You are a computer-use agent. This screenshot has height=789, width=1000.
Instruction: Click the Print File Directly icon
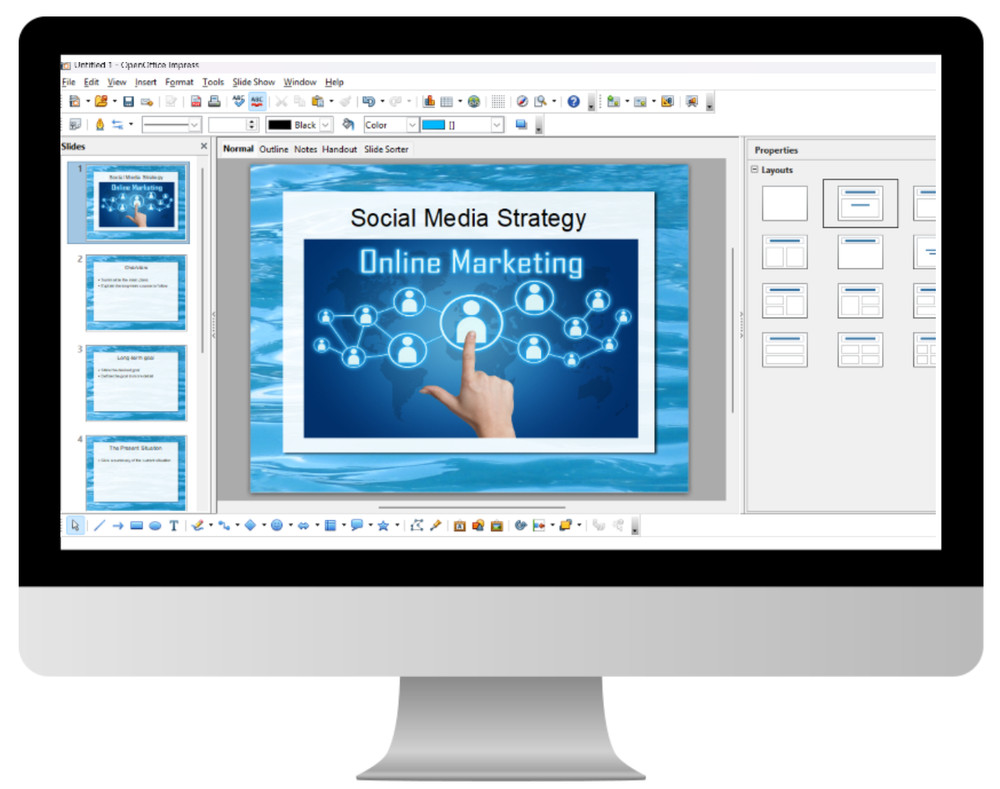tap(212, 101)
